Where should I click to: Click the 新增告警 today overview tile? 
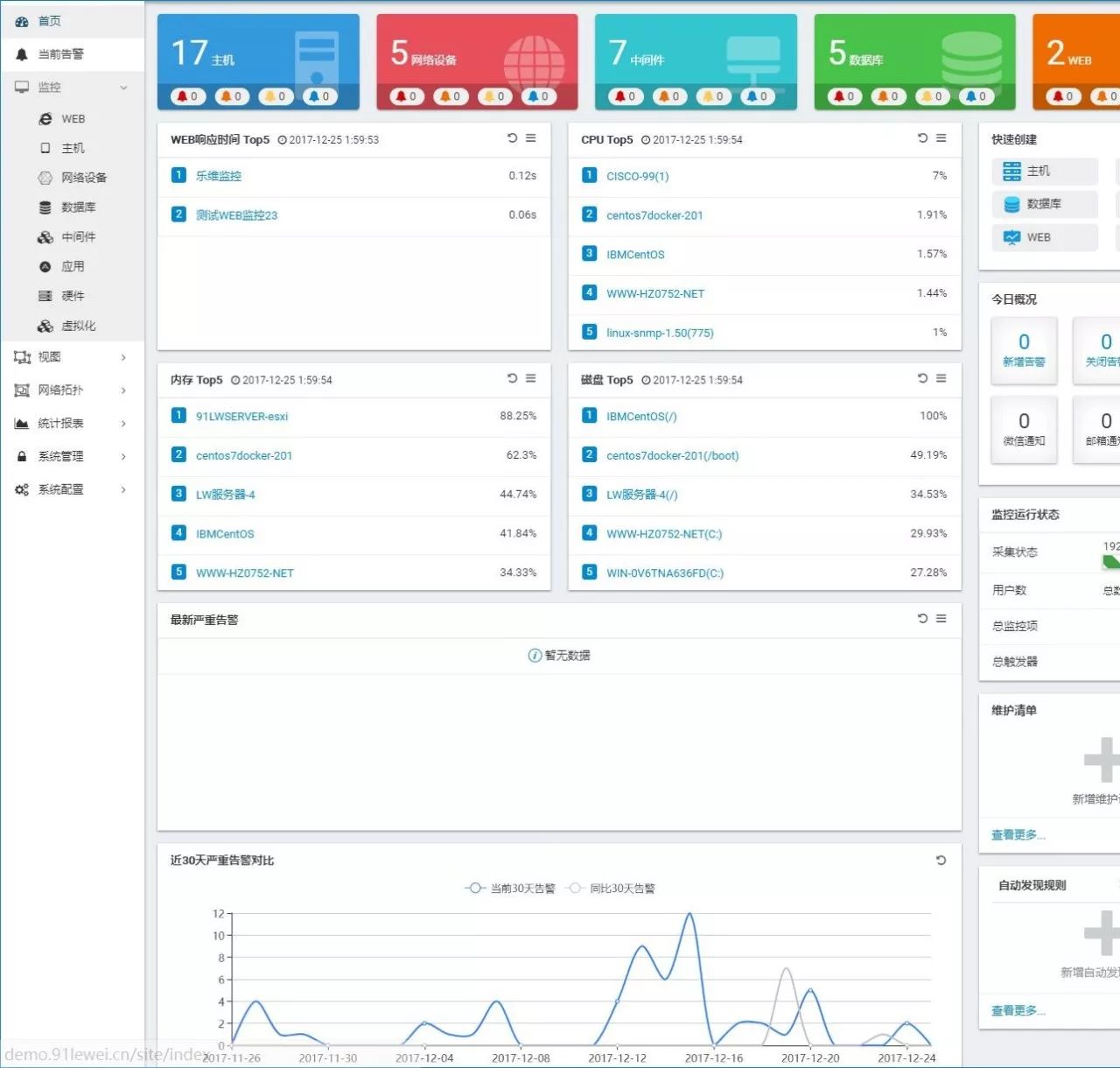(1024, 350)
